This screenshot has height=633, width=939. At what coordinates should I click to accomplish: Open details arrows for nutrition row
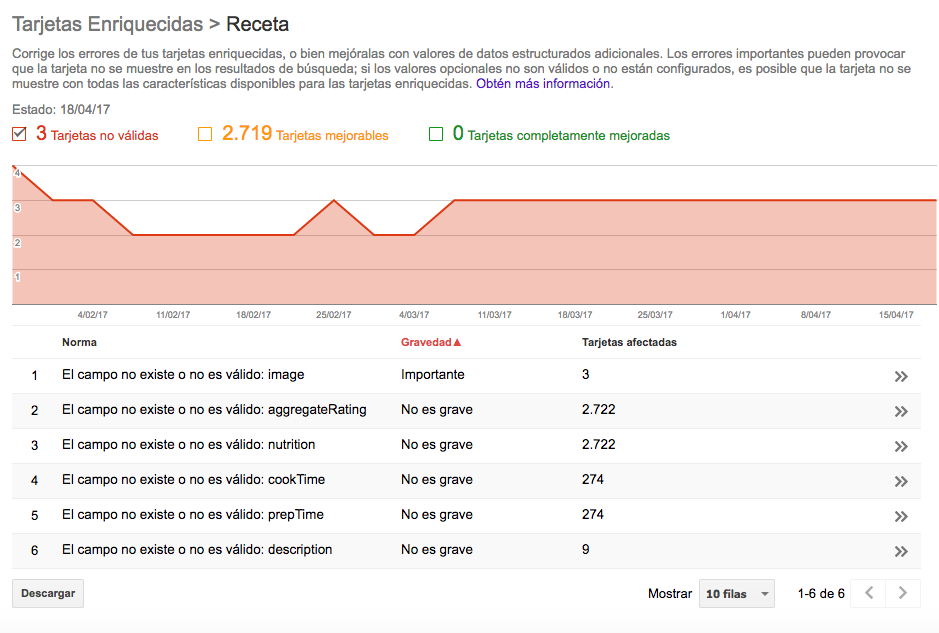[901, 446]
